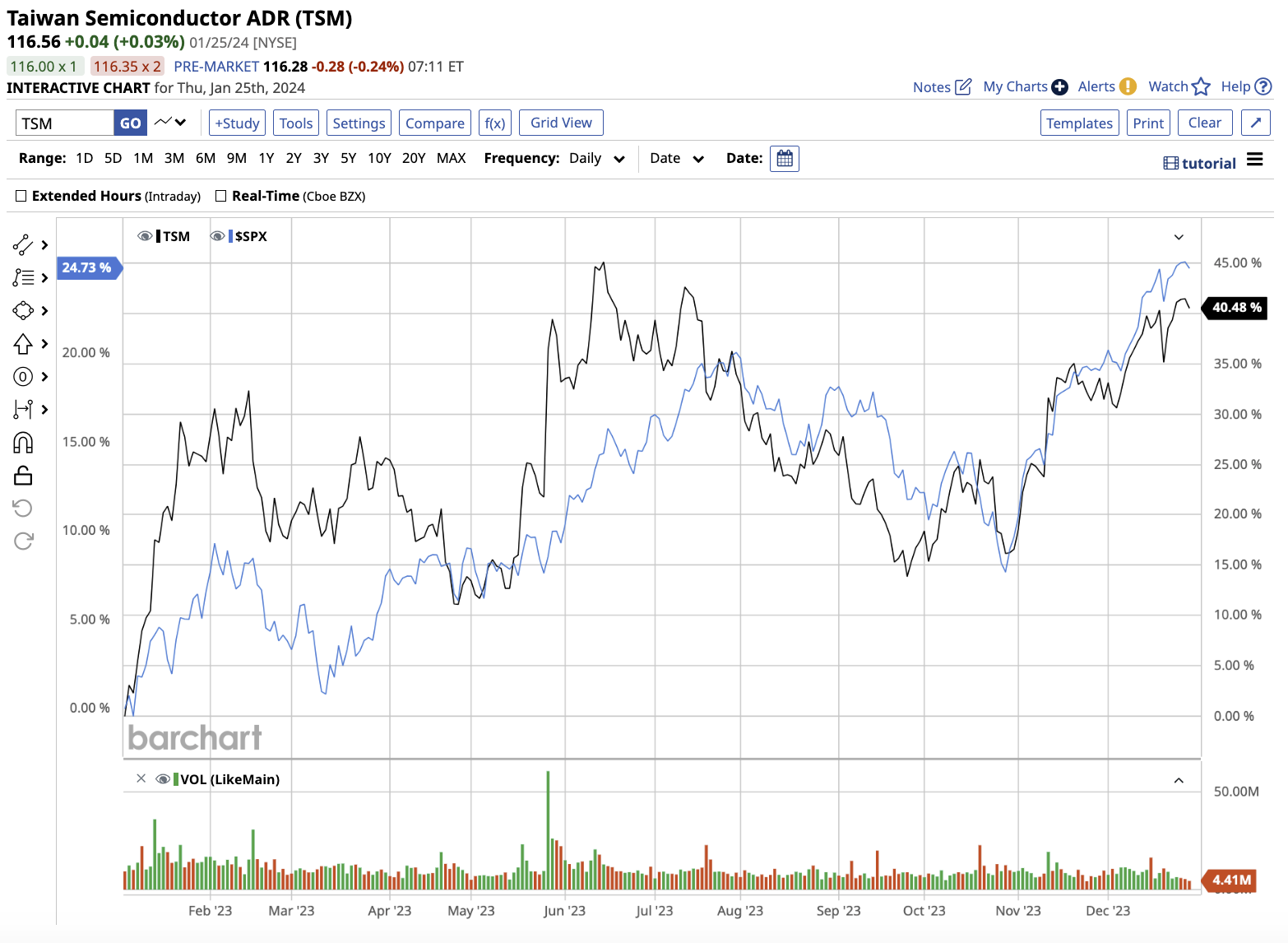
Task: Select the 6M range
Action: (x=206, y=158)
